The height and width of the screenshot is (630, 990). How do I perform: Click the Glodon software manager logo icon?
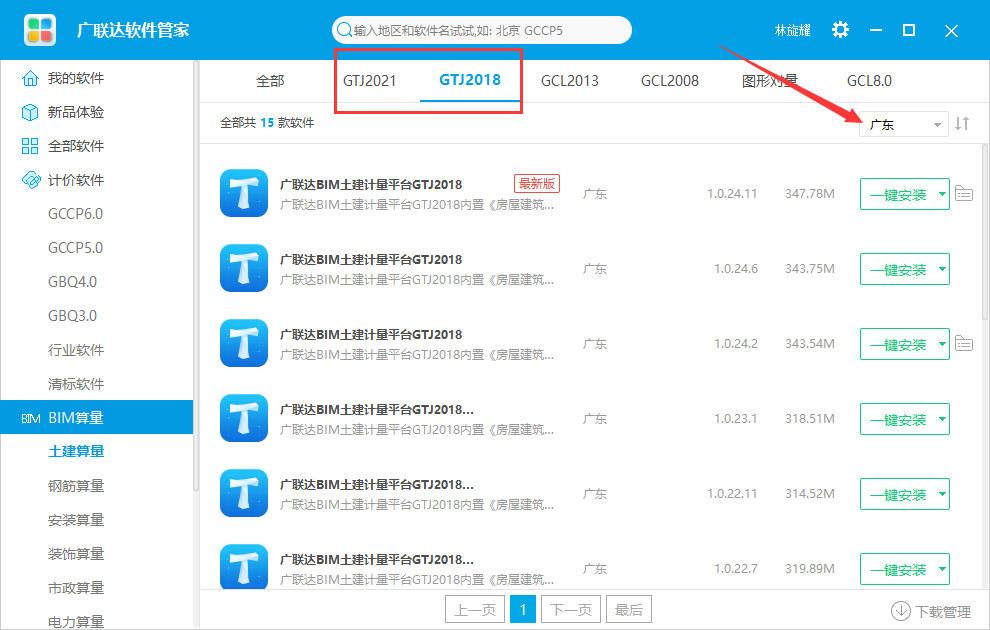[40, 30]
